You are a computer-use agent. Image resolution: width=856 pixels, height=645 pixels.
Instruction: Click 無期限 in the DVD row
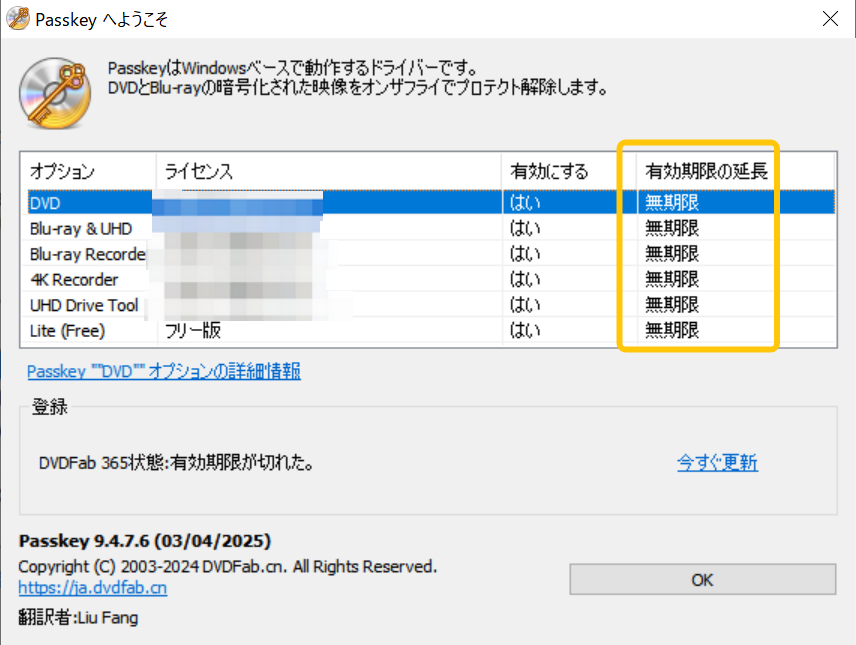672,203
